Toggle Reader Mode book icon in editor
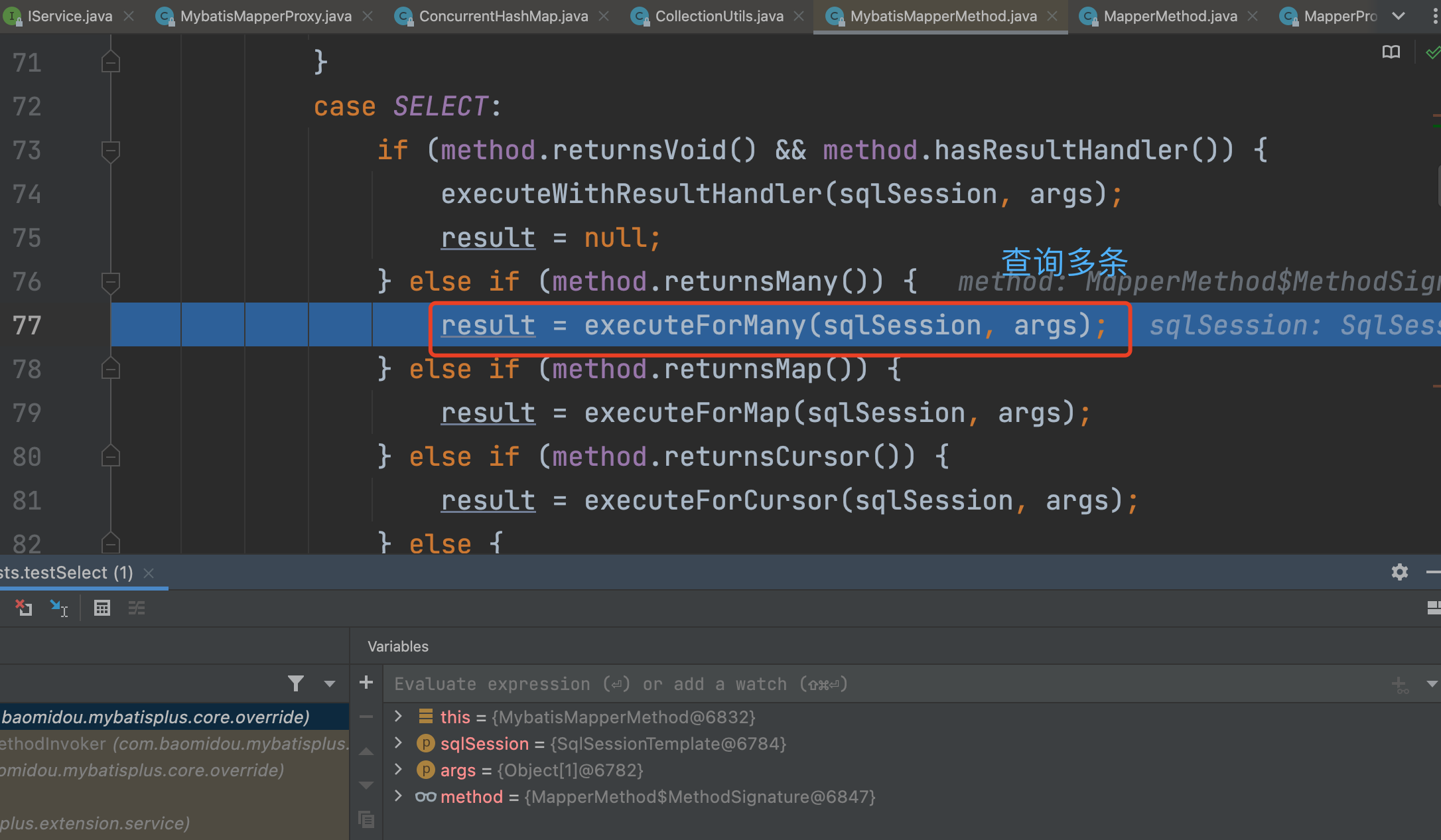Image resolution: width=1441 pixels, height=840 pixels. (x=1391, y=52)
